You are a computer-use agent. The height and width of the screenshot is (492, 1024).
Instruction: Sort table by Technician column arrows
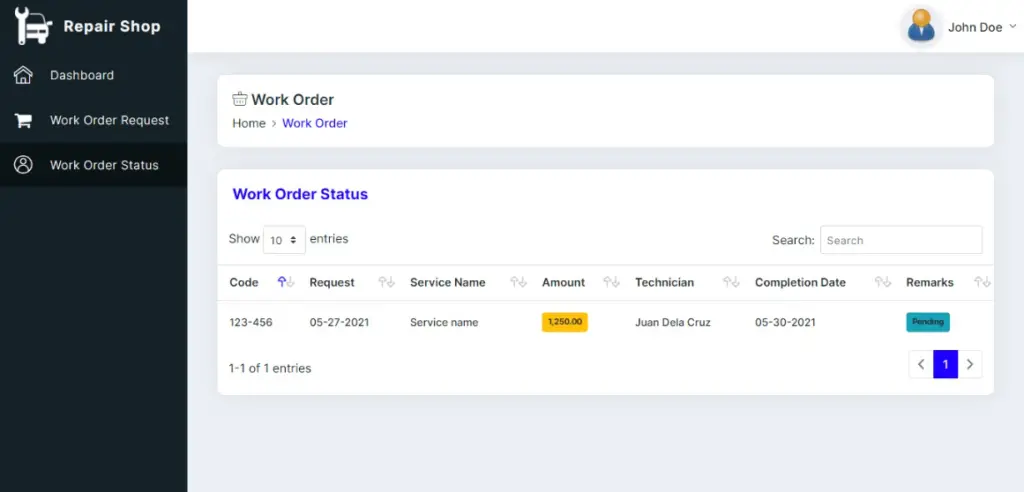pyautogui.click(x=731, y=282)
